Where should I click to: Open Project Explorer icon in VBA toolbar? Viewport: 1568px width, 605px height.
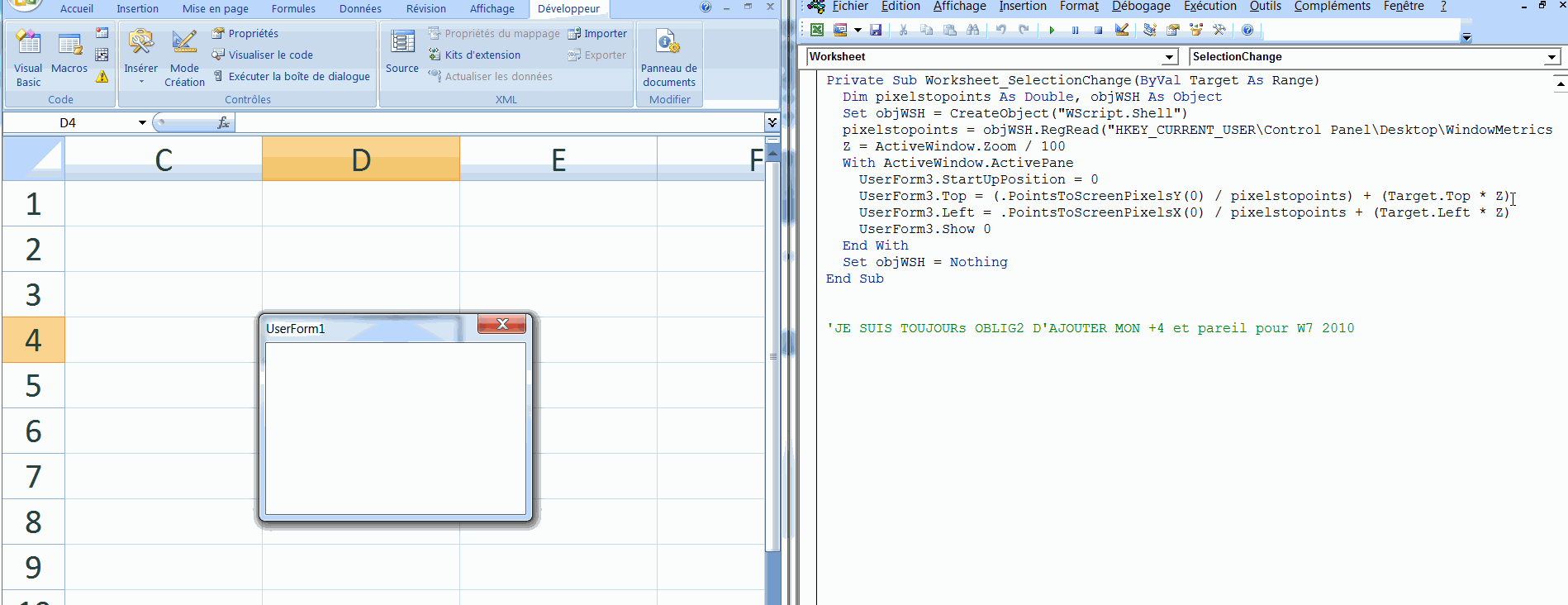click(1149, 30)
